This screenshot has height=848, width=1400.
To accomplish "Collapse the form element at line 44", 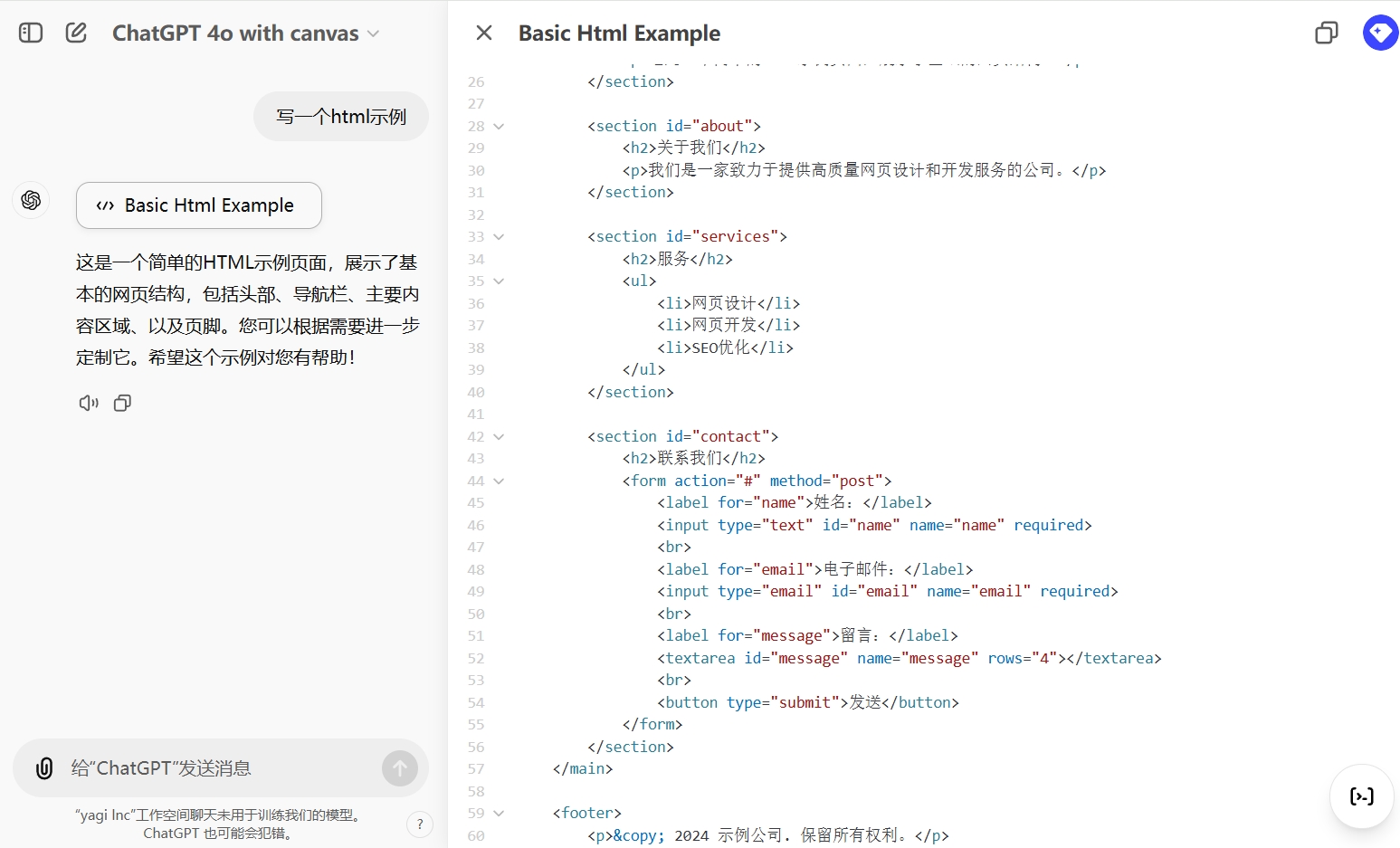I will [x=499, y=481].
